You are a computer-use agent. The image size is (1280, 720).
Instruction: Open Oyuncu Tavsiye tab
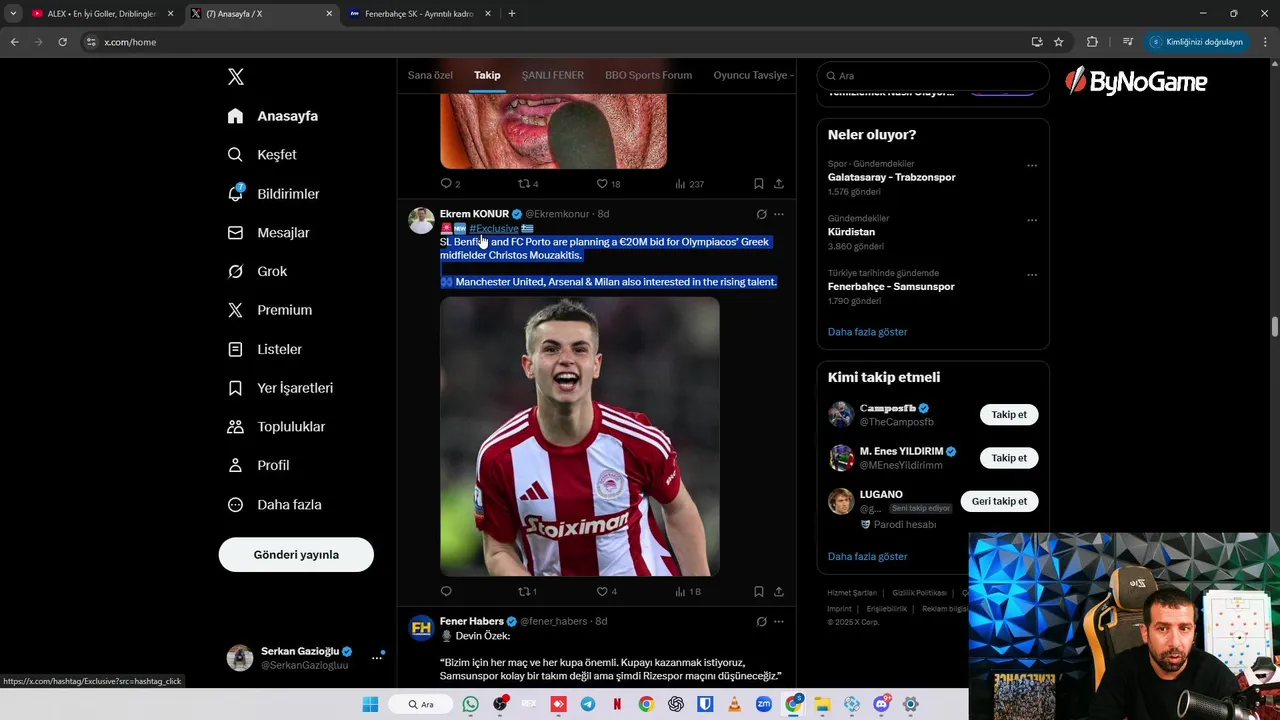click(x=752, y=76)
